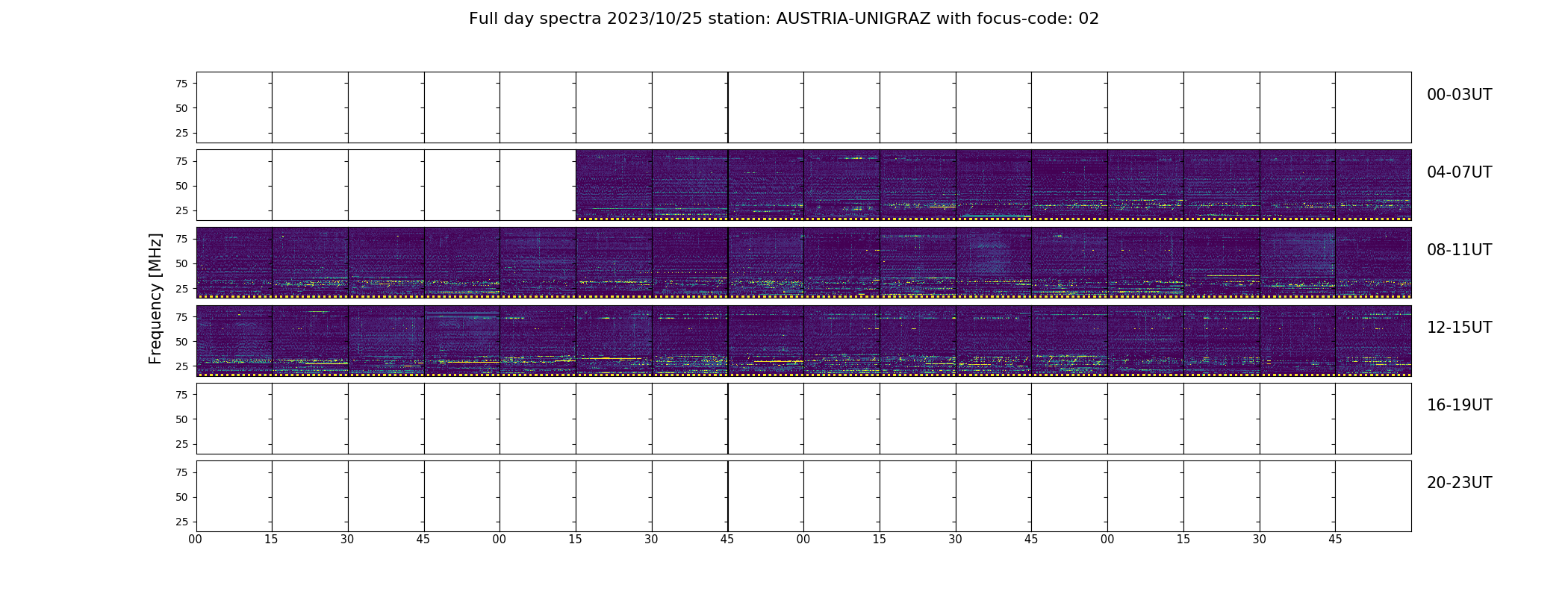
Task: Click the first spectrogram panel in 04-07UT row
Action: coord(614,185)
